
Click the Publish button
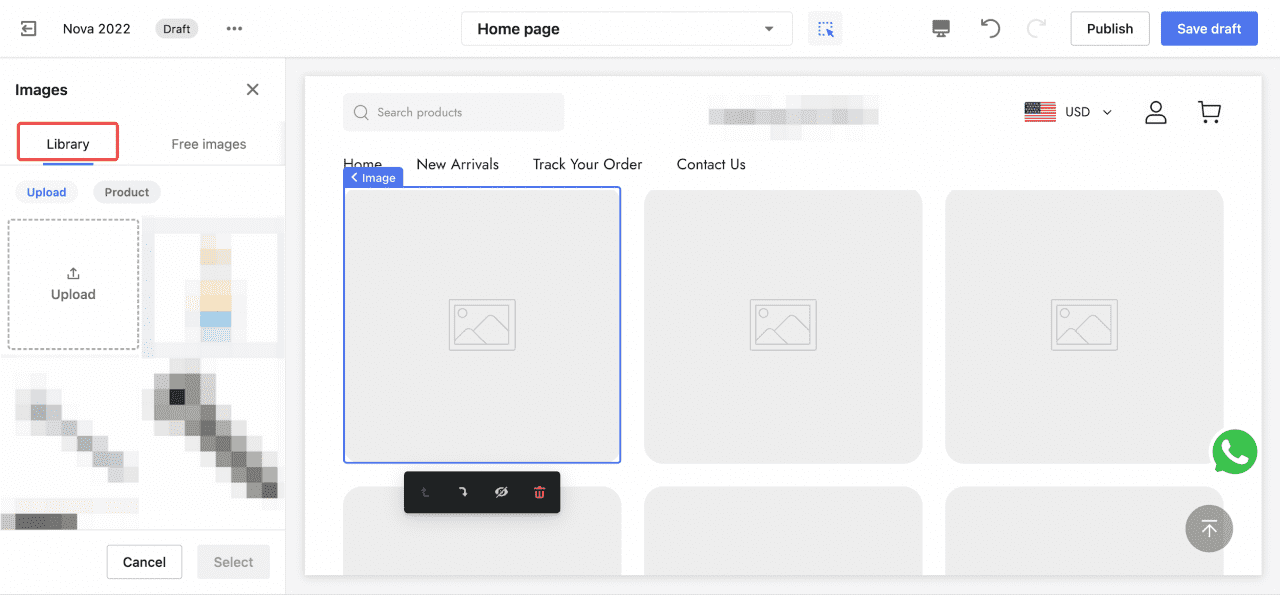(x=1110, y=29)
